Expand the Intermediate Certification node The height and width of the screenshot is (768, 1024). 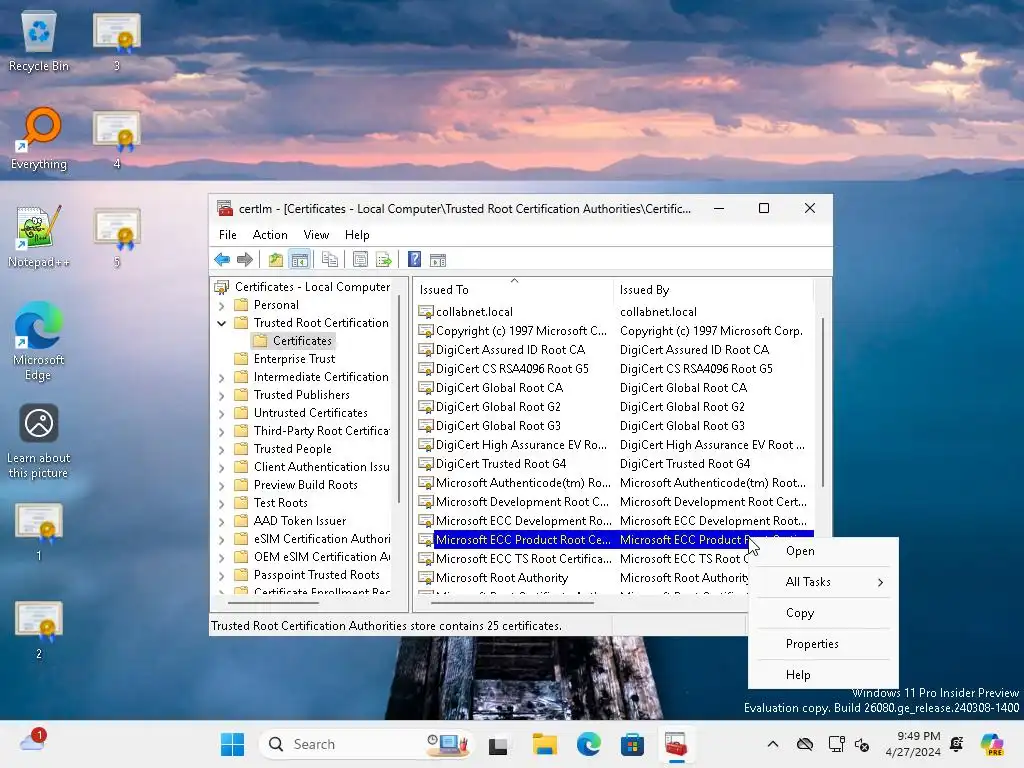[x=221, y=377]
